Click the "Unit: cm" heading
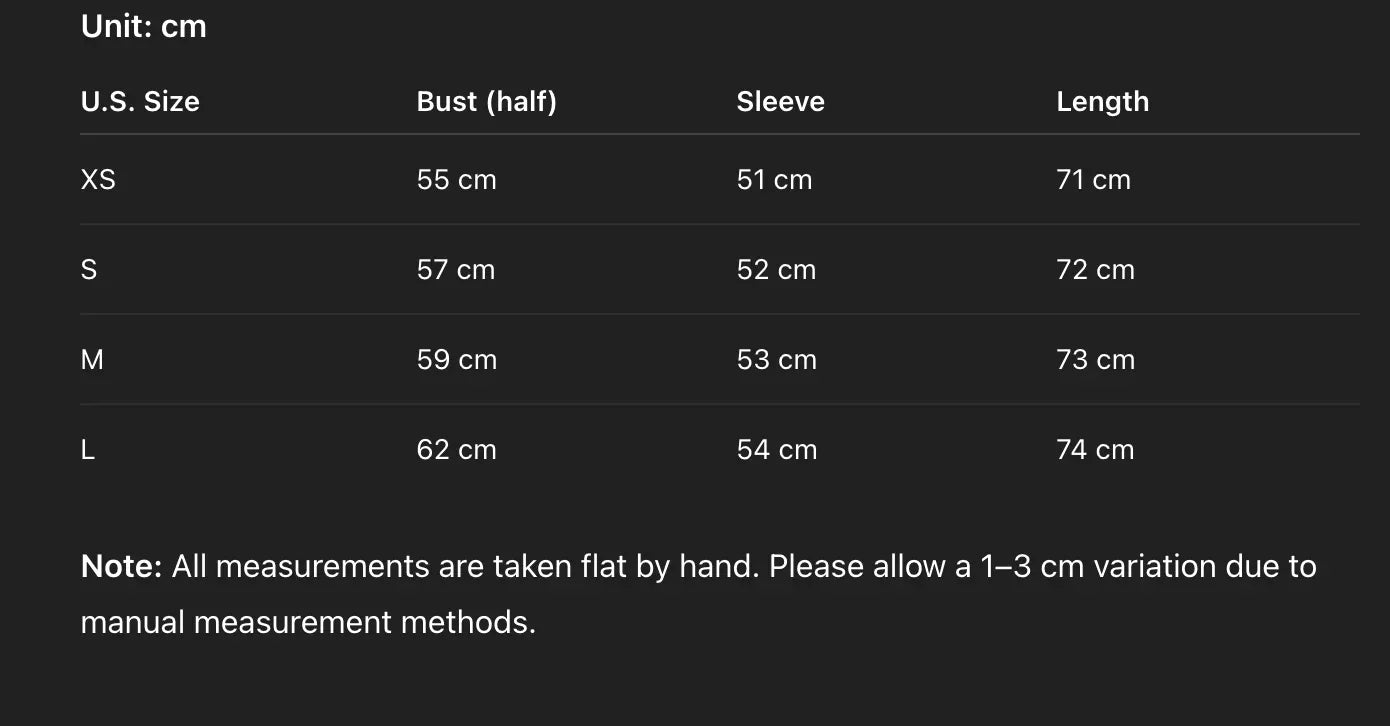Image resolution: width=1390 pixels, height=726 pixels. pos(143,27)
